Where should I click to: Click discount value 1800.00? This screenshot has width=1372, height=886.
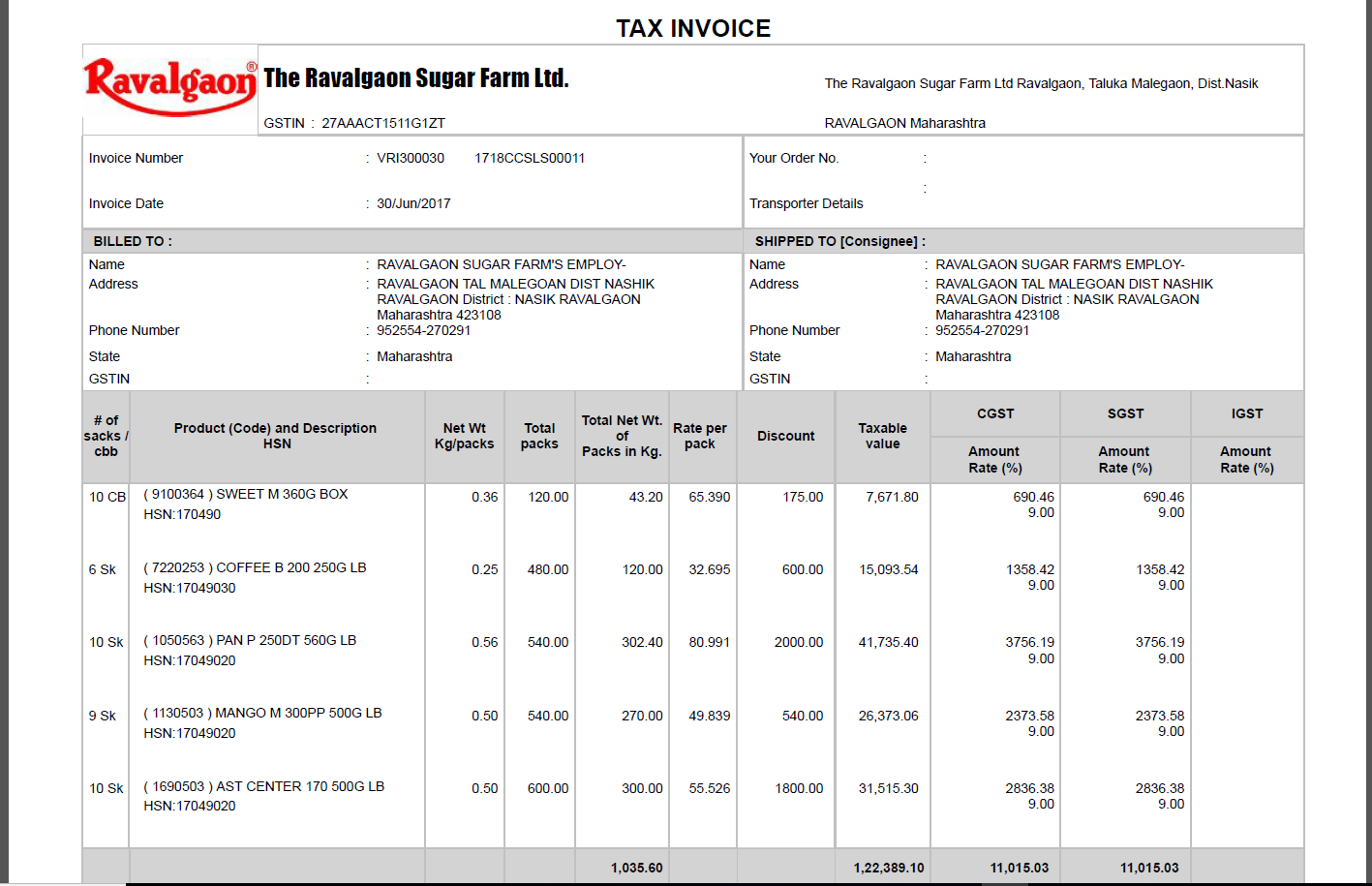799,788
